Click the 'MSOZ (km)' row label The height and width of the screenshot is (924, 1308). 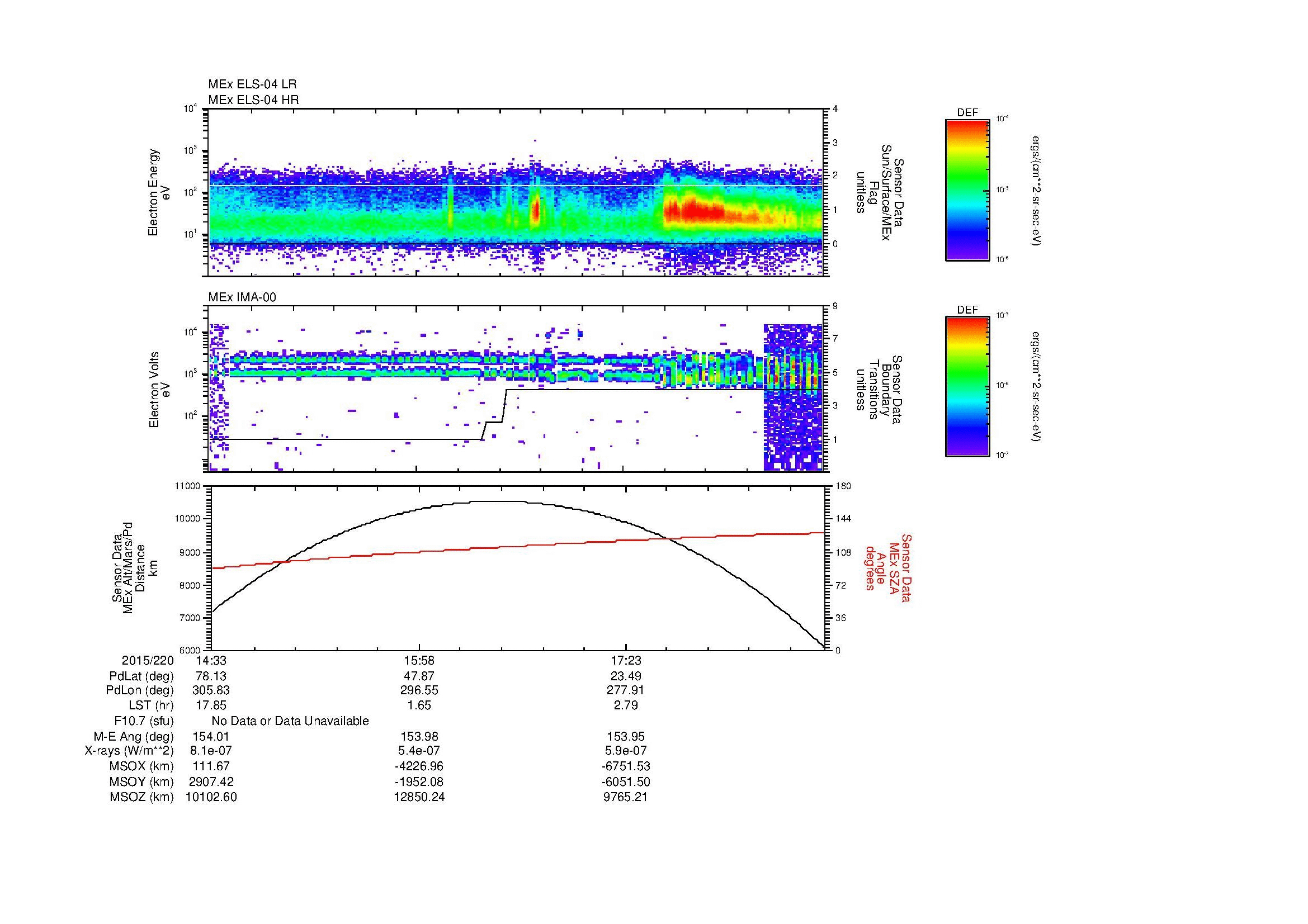(x=142, y=797)
